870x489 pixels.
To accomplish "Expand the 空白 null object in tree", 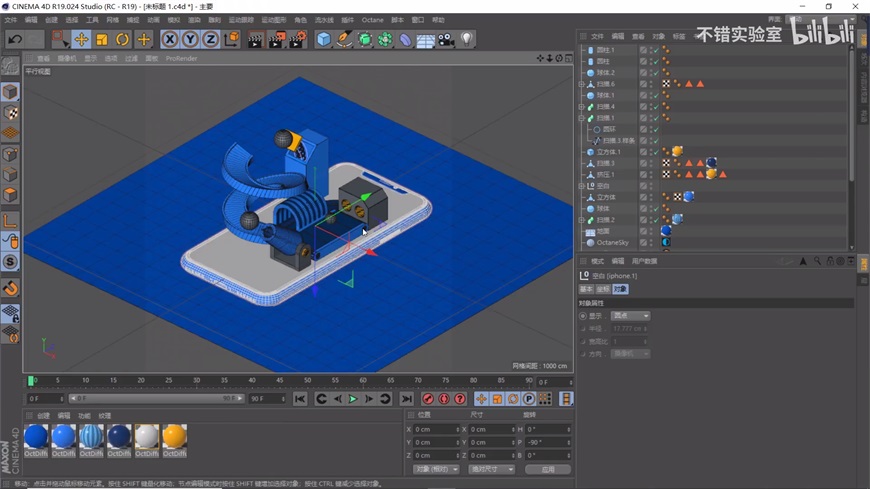I will tap(581, 186).
